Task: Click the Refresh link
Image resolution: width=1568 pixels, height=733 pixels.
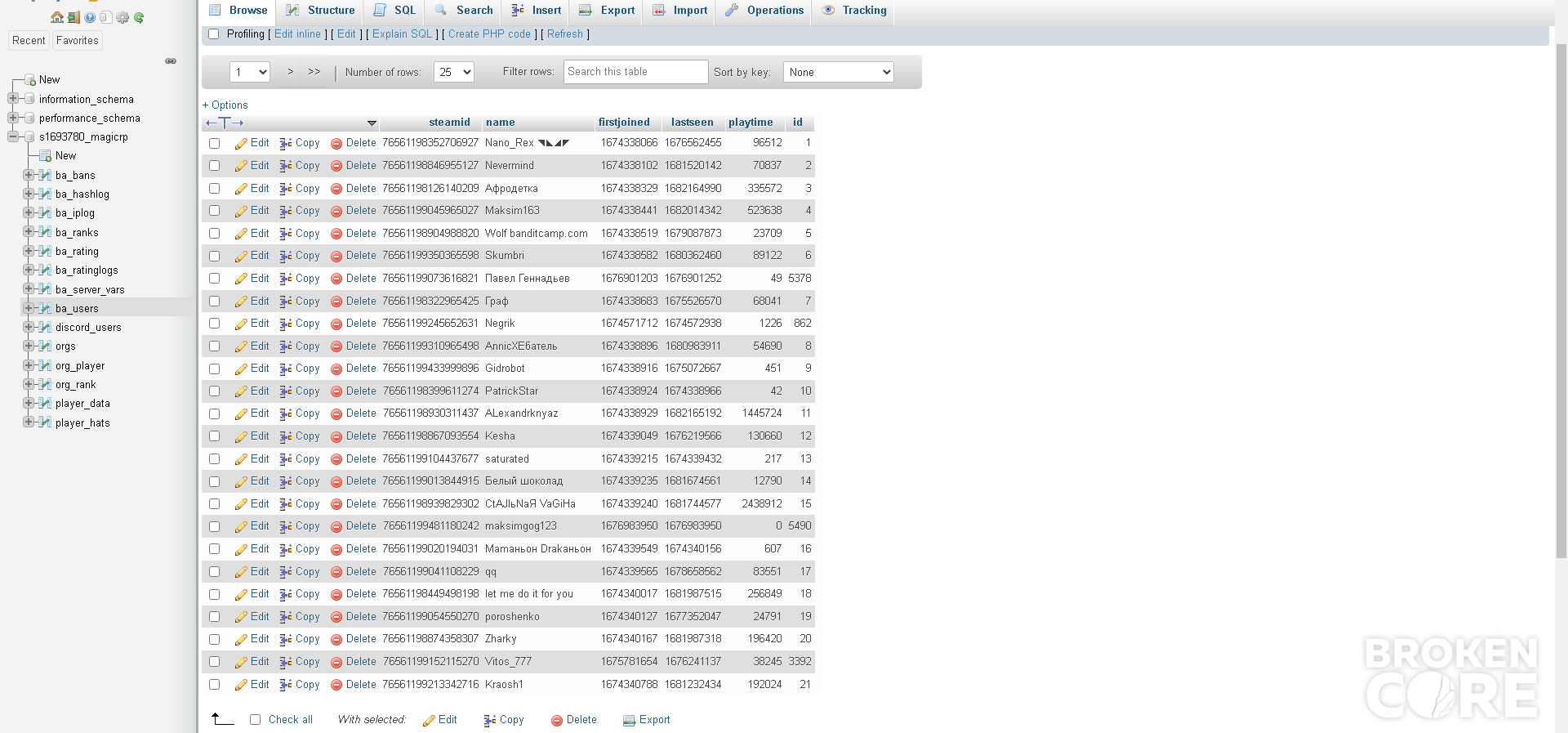Action: click(x=565, y=34)
